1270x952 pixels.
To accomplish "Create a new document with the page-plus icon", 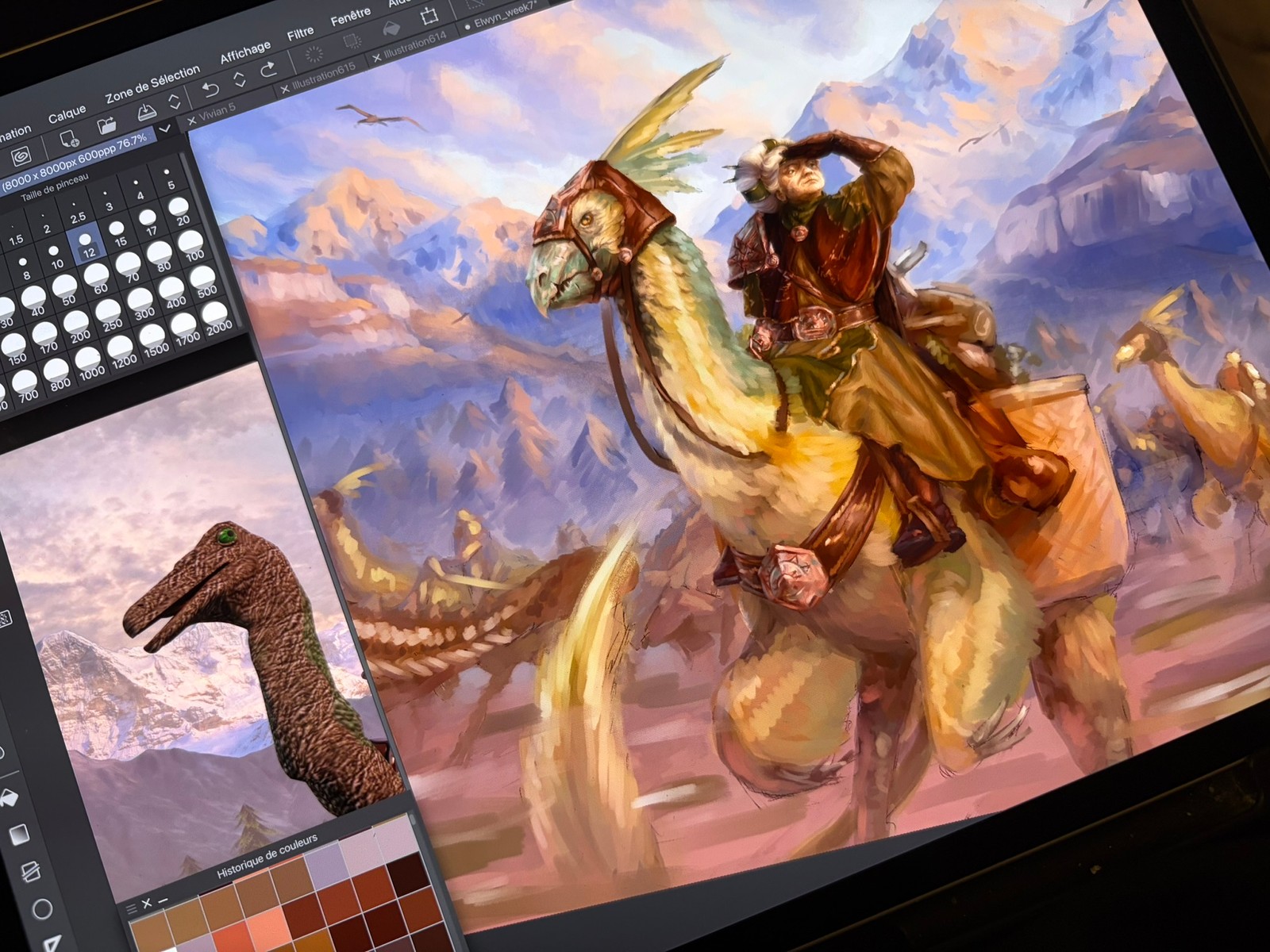I will (69, 140).
